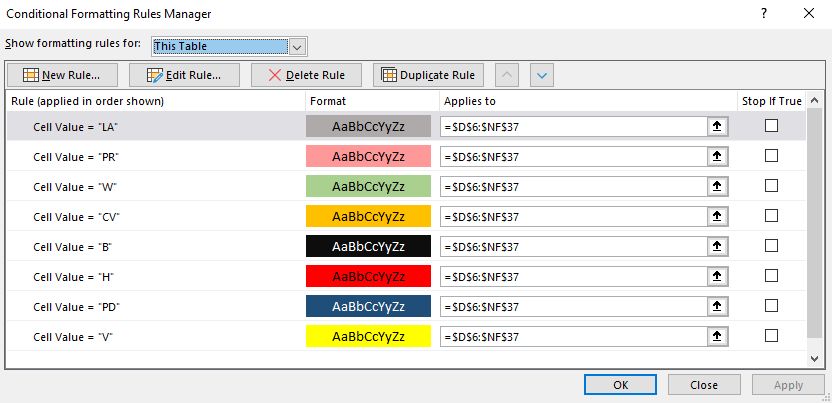Open the Edit Rule dialog
This screenshot has height=403, width=832.
click(184, 75)
